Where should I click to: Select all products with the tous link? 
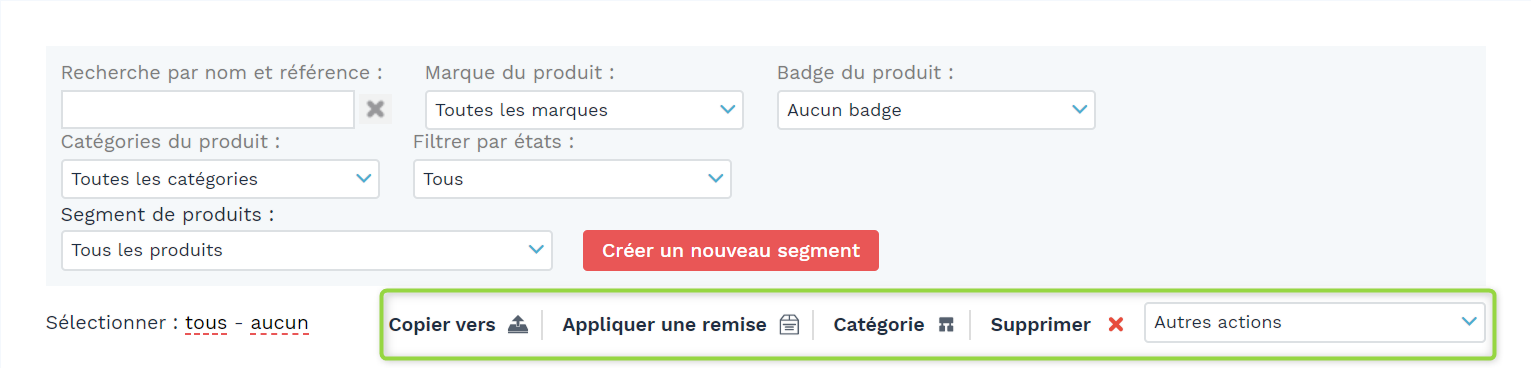207,323
